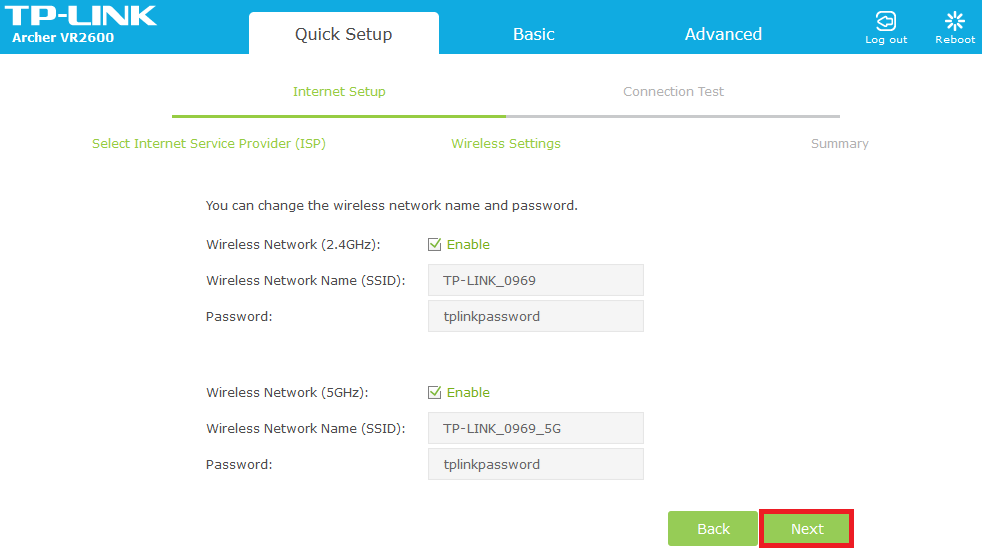Click the Wireless Network (5GHz) label
982x550 pixels.
287,392
